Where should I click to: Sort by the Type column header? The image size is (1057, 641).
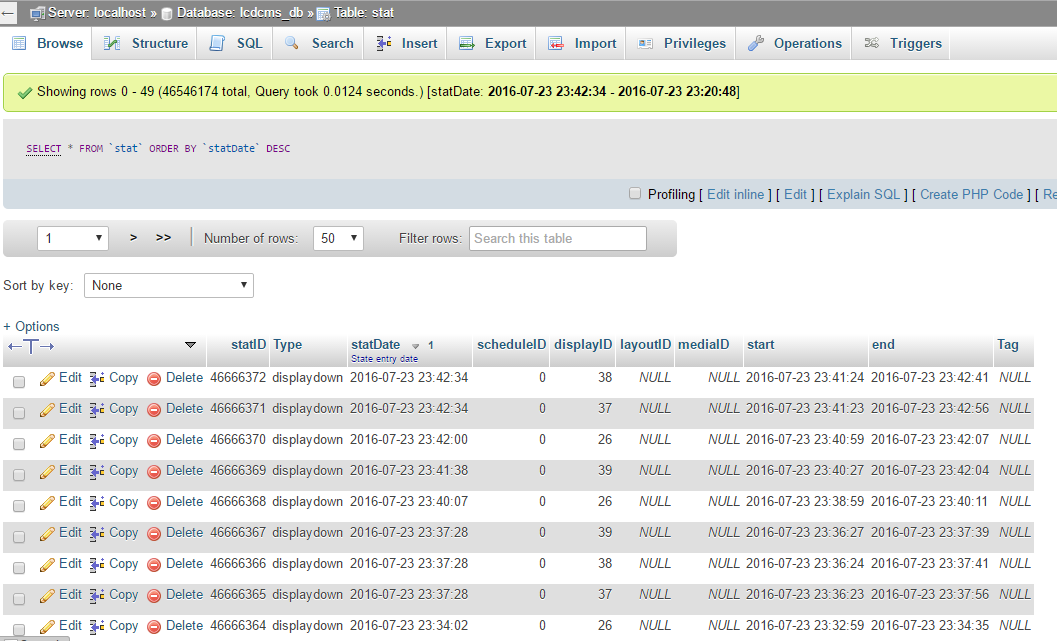coord(288,344)
